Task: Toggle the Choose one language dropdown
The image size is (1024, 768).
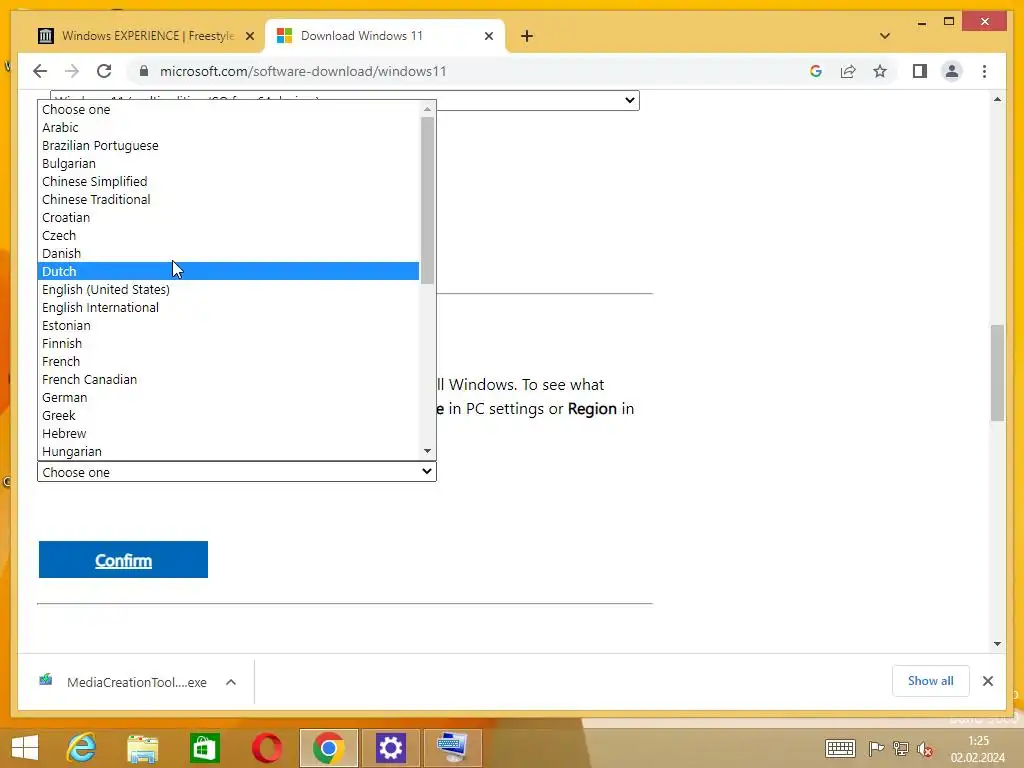Action: [x=236, y=472]
